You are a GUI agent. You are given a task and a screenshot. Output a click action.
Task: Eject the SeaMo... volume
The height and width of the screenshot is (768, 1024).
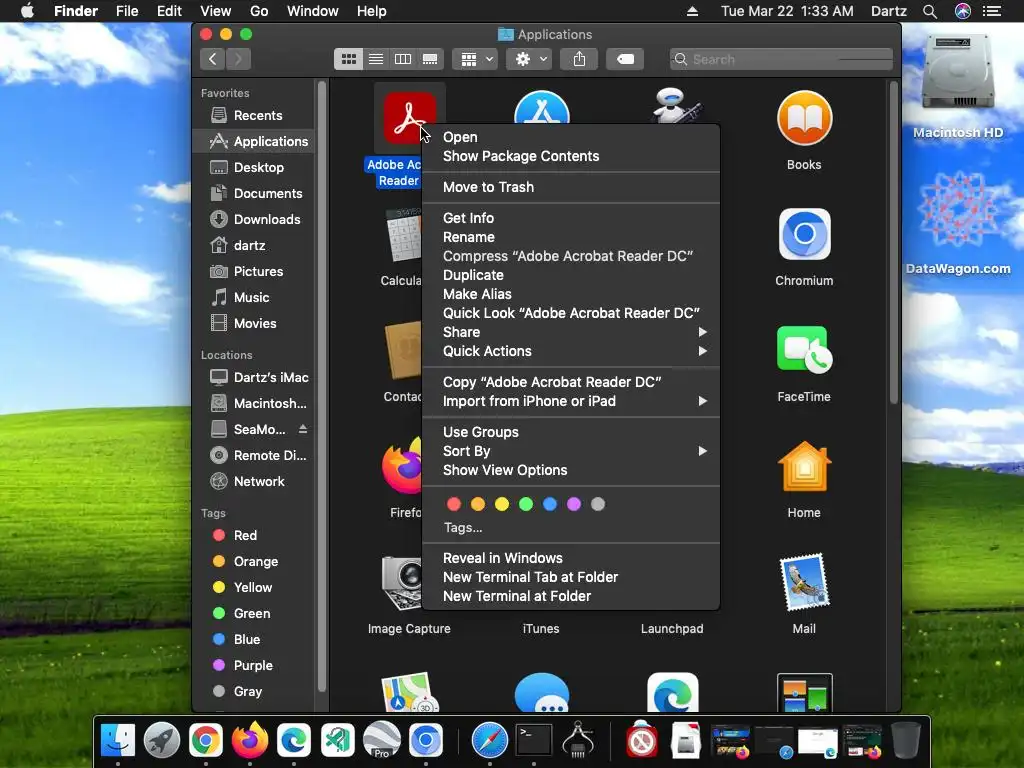pyautogui.click(x=303, y=429)
